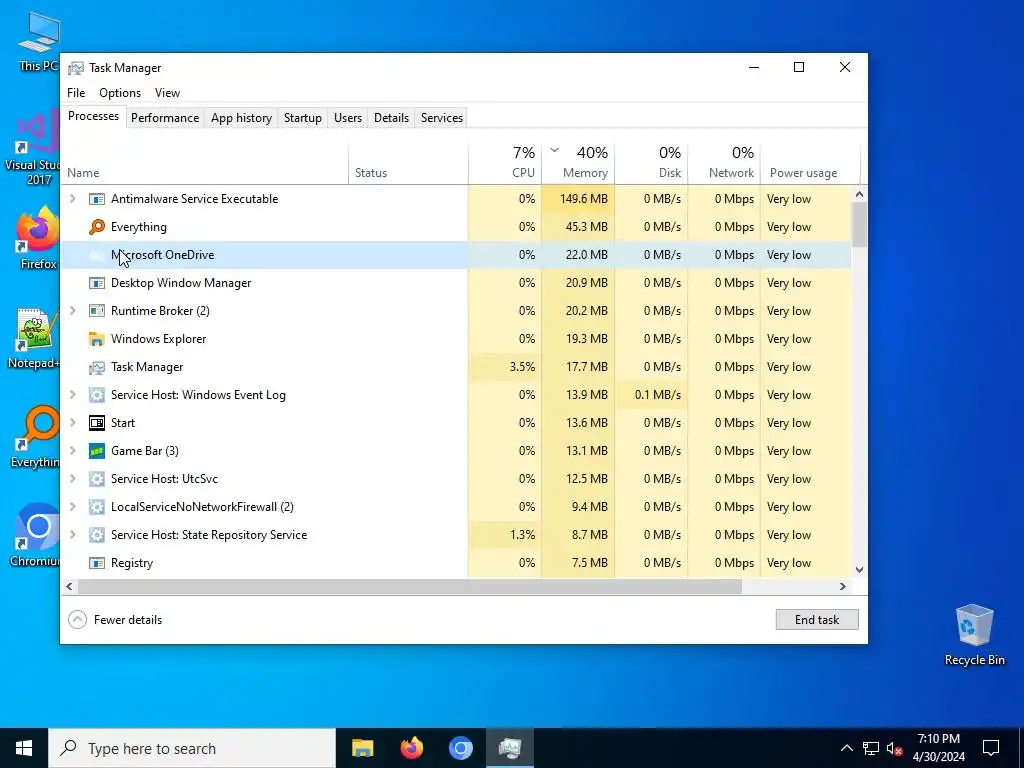
Task: Click the Registry process icon
Action: 97,564
